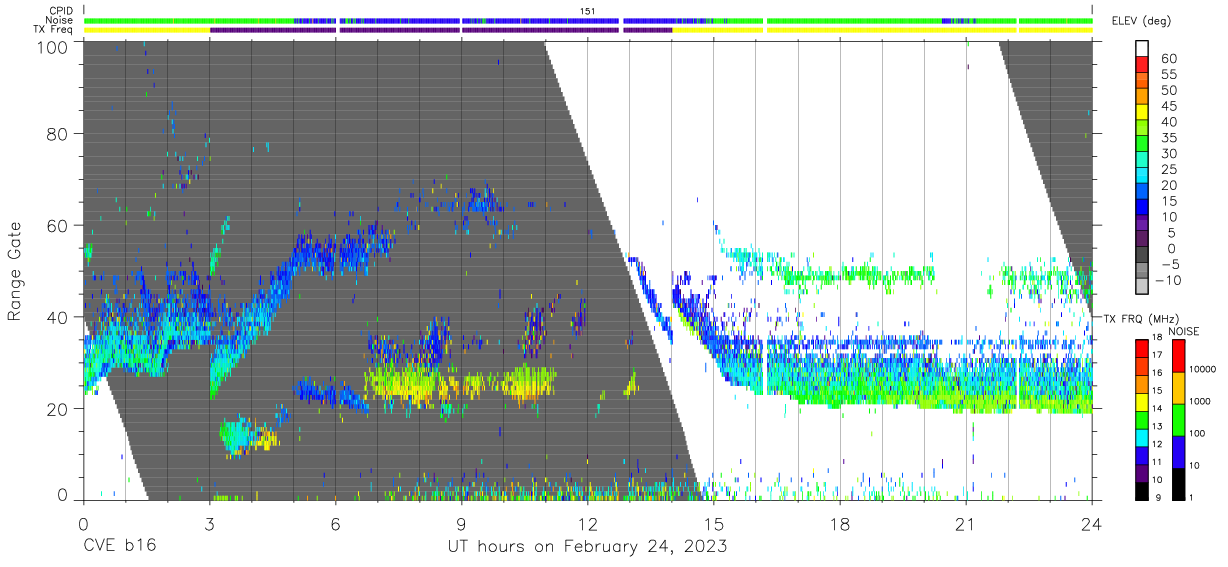The height and width of the screenshot is (567, 1228).
Task: Click the '100' label on Range Gate axis
Action: point(53,46)
